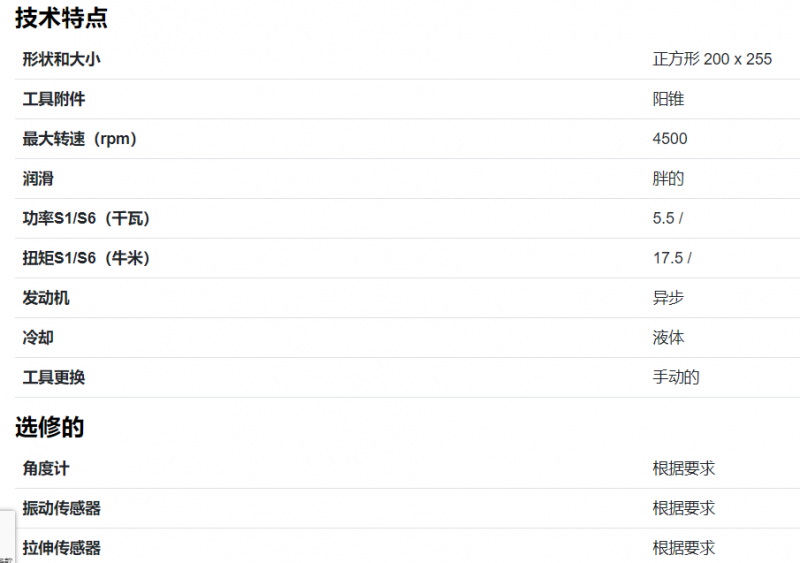The height and width of the screenshot is (563, 800).
Task: Click the 拉伸传感器 row label
Action: [x=61, y=548]
